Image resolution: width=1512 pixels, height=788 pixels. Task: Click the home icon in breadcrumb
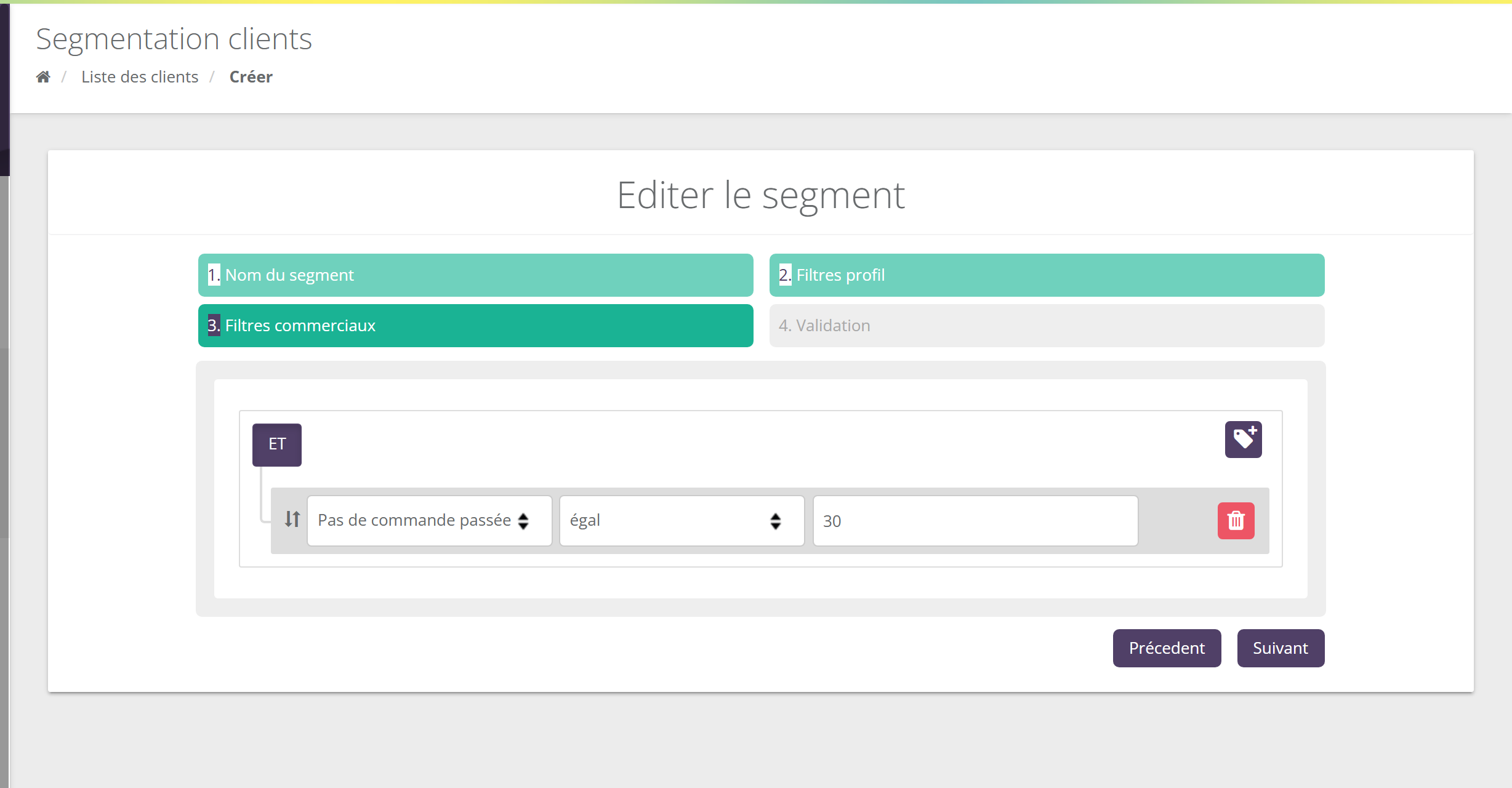click(43, 77)
